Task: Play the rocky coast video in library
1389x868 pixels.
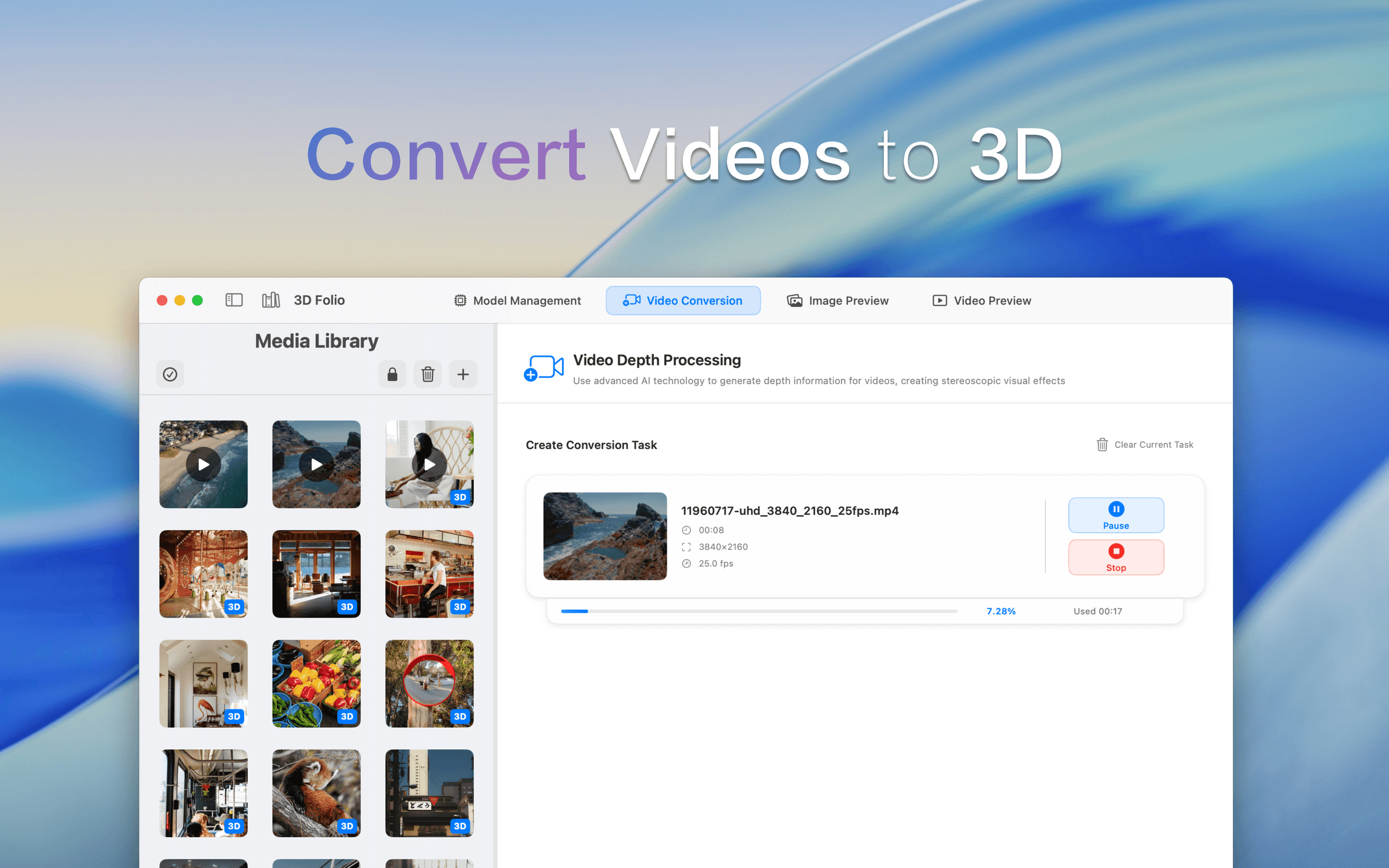Action: [316, 464]
